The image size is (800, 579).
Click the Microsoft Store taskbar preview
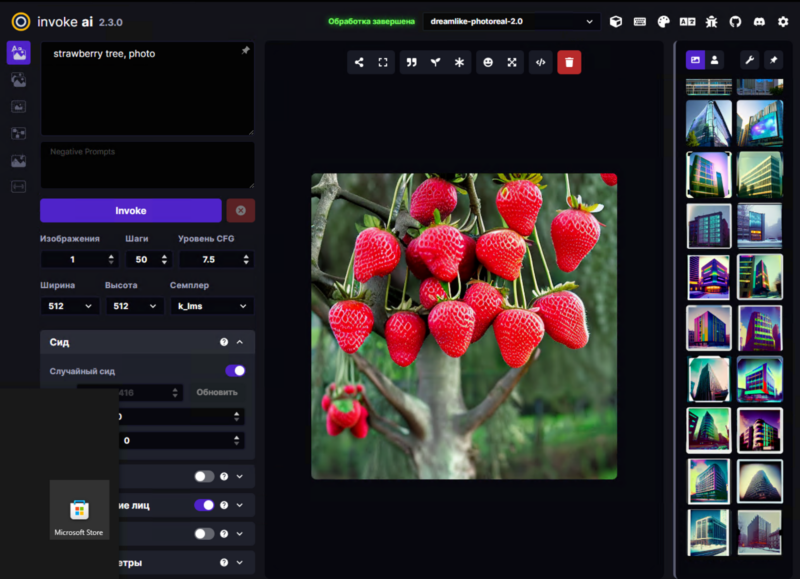[79, 510]
